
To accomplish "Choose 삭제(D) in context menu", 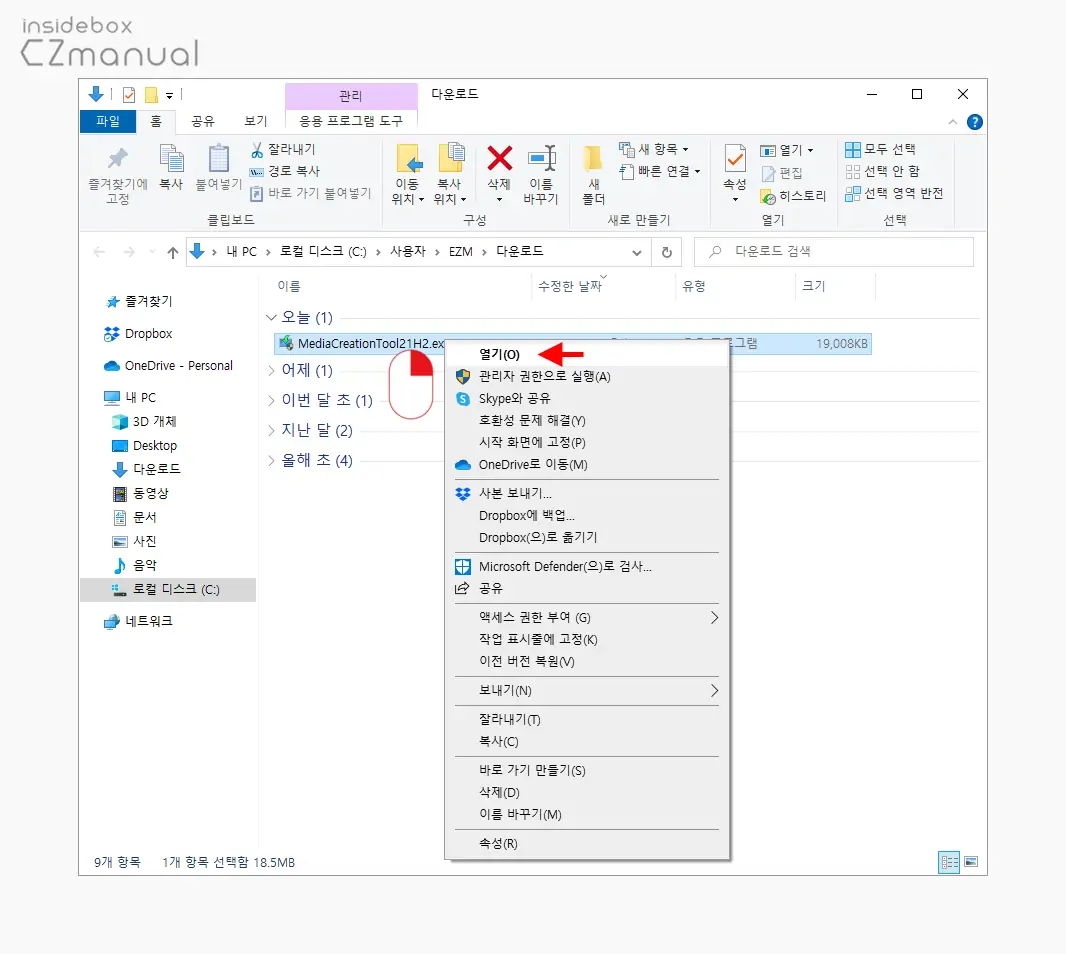I will click(586, 793).
